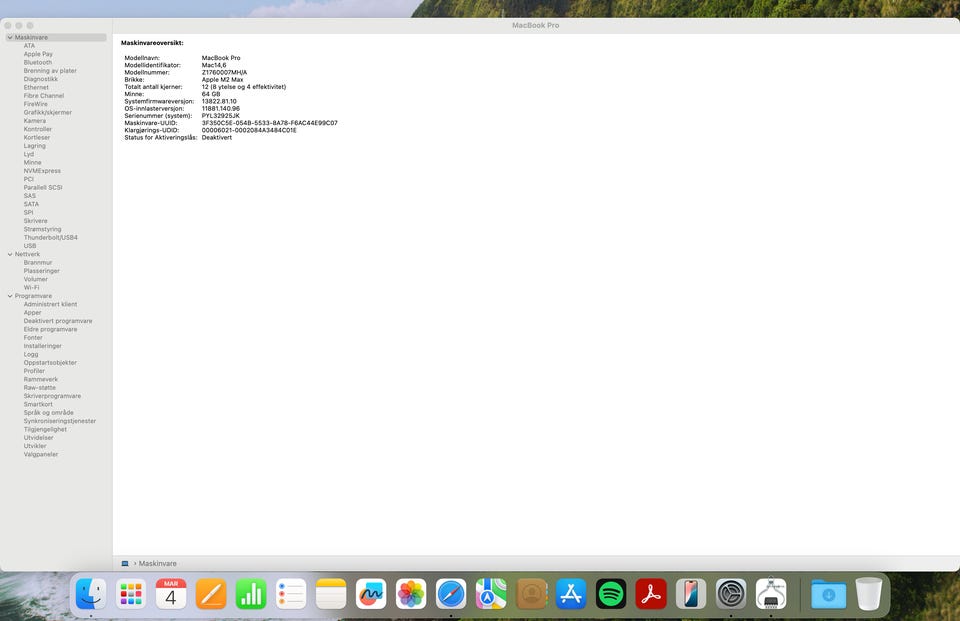Screen dimensions: 960x621
Task: Select USB in the sidebar
Action: pyautogui.click(x=30, y=246)
